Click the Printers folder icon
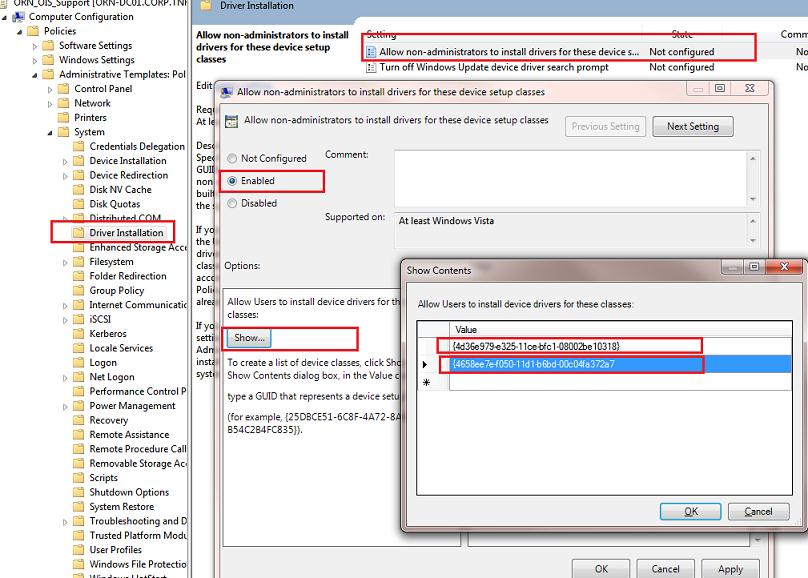The width and height of the screenshot is (808, 578). [x=64, y=118]
